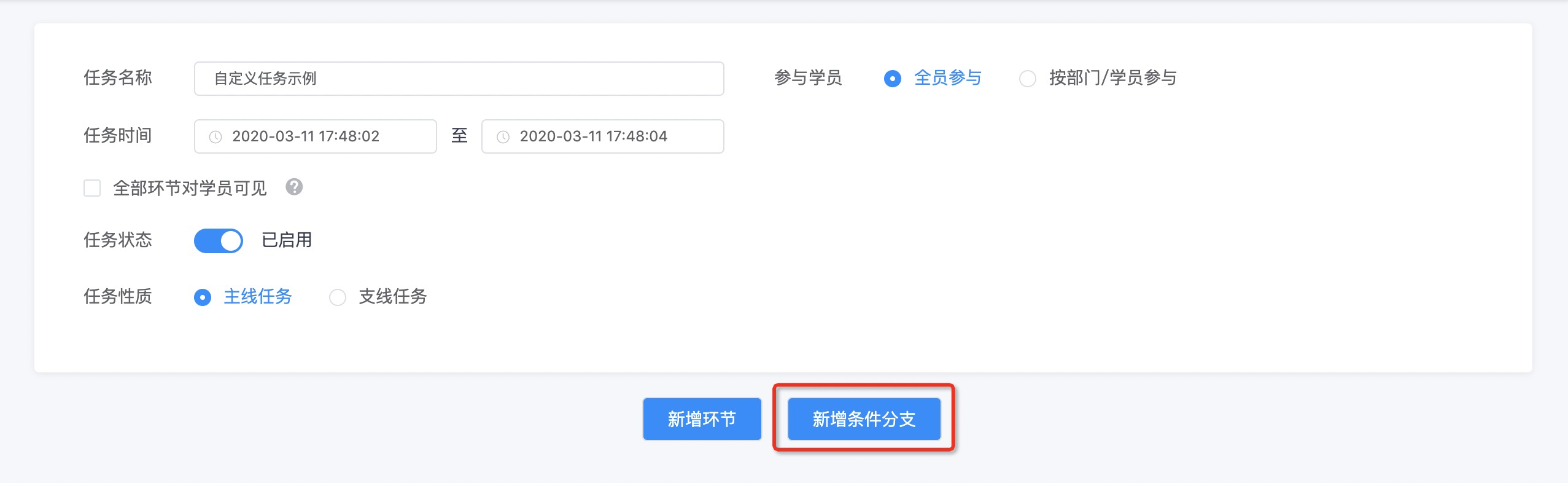Select the 按部门/学员参与 radio option
This screenshot has width=1568, height=483.
[1027, 79]
